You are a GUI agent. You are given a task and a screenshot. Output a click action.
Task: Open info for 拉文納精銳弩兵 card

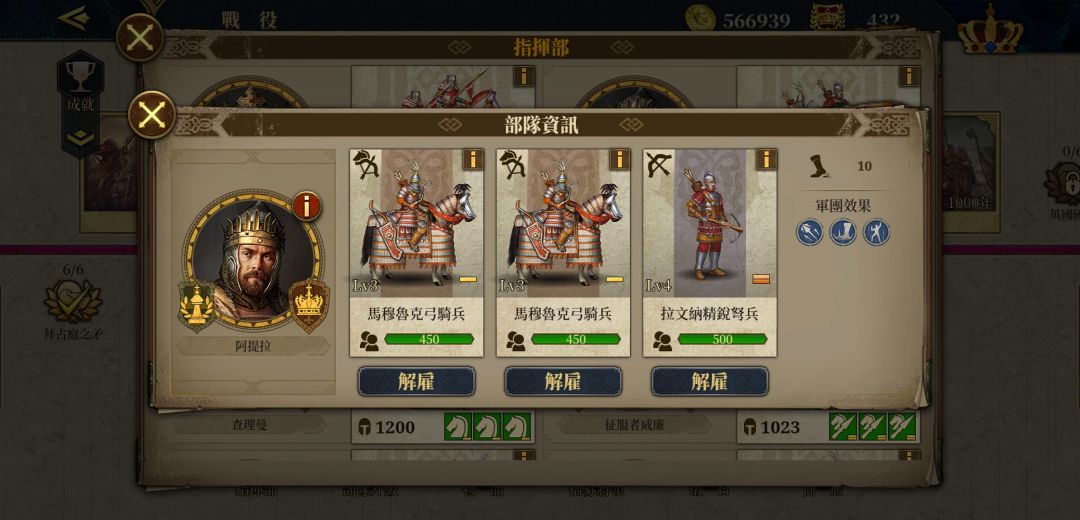click(x=766, y=160)
